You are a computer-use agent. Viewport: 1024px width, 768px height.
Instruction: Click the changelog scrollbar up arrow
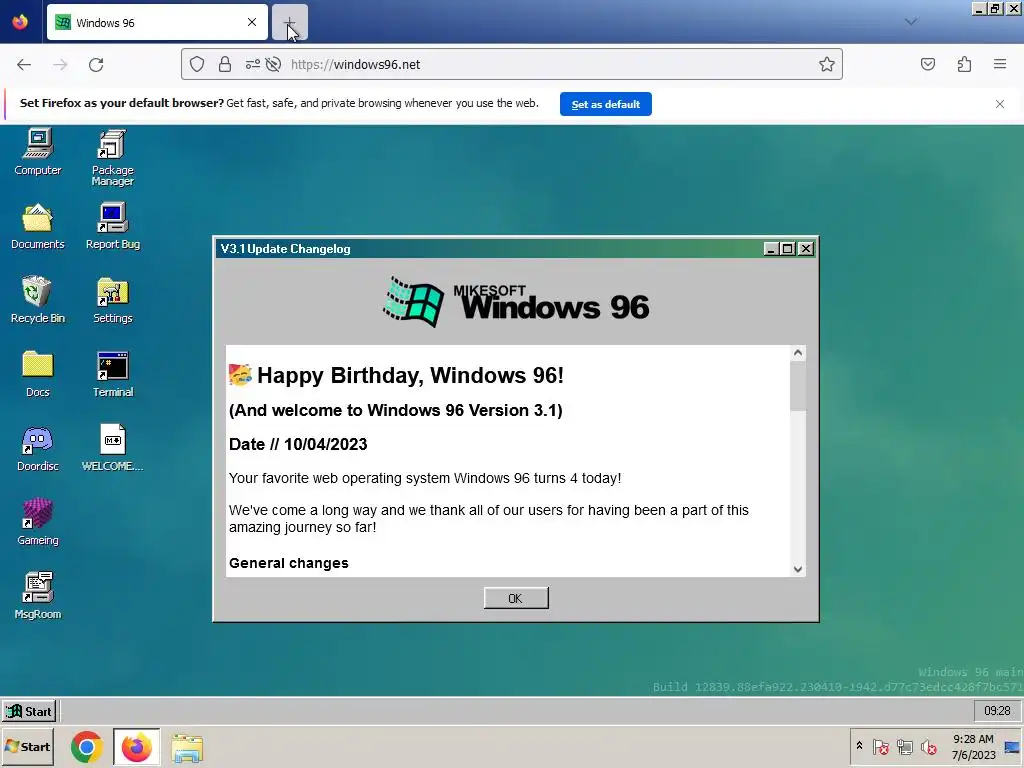(797, 353)
